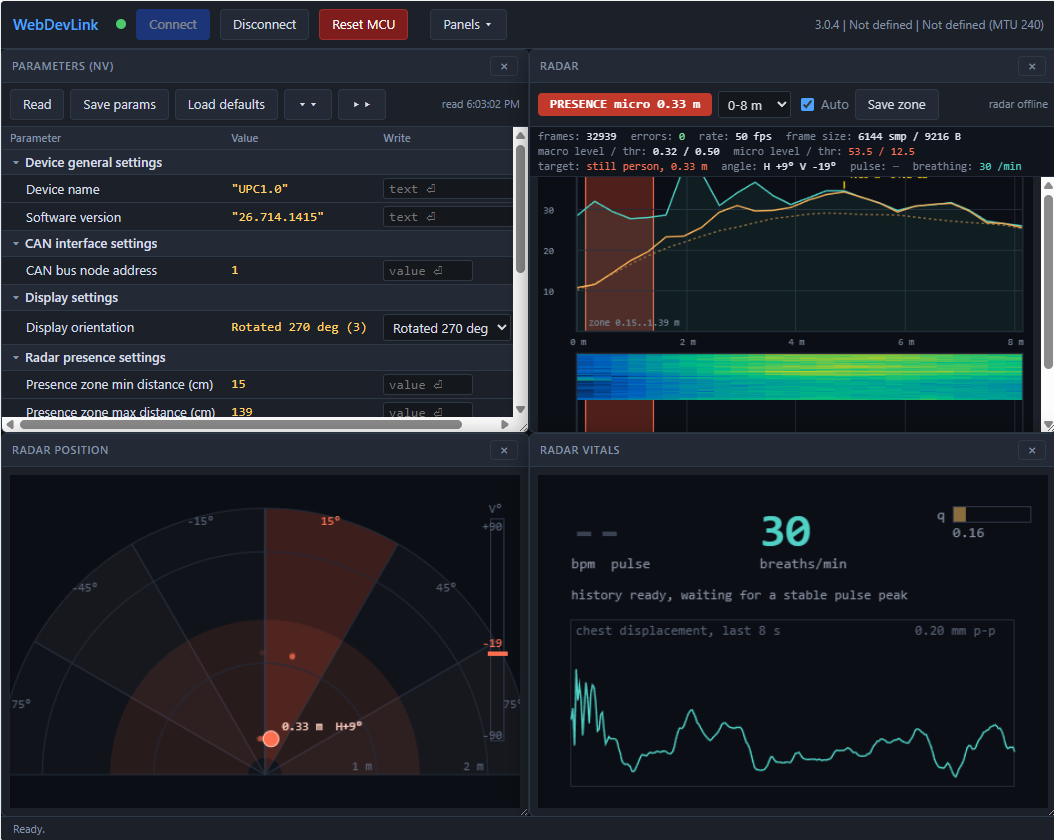The width and height of the screenshot is (1054, 840).
Task: Collapse Radar presence settings group
Action: (x=15, y=358)
